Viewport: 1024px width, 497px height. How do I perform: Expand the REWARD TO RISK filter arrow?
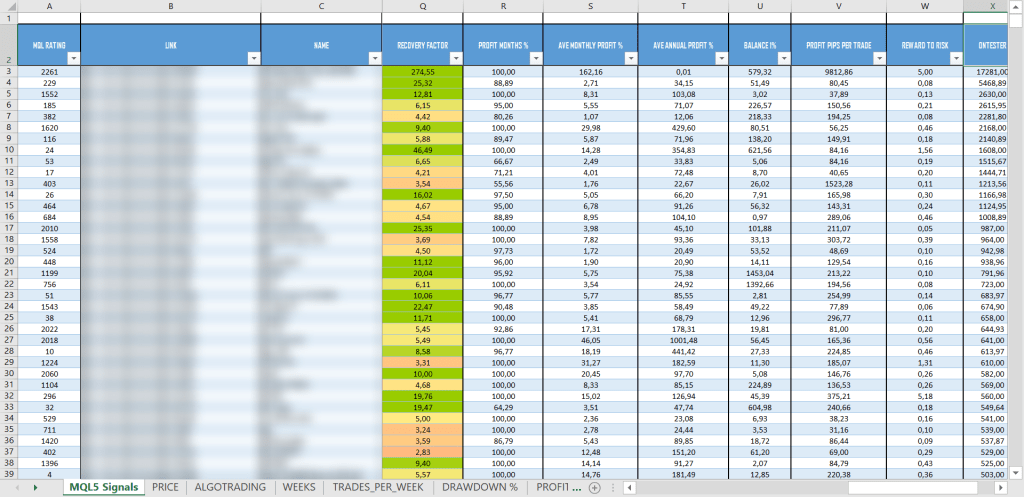point(955,59)
